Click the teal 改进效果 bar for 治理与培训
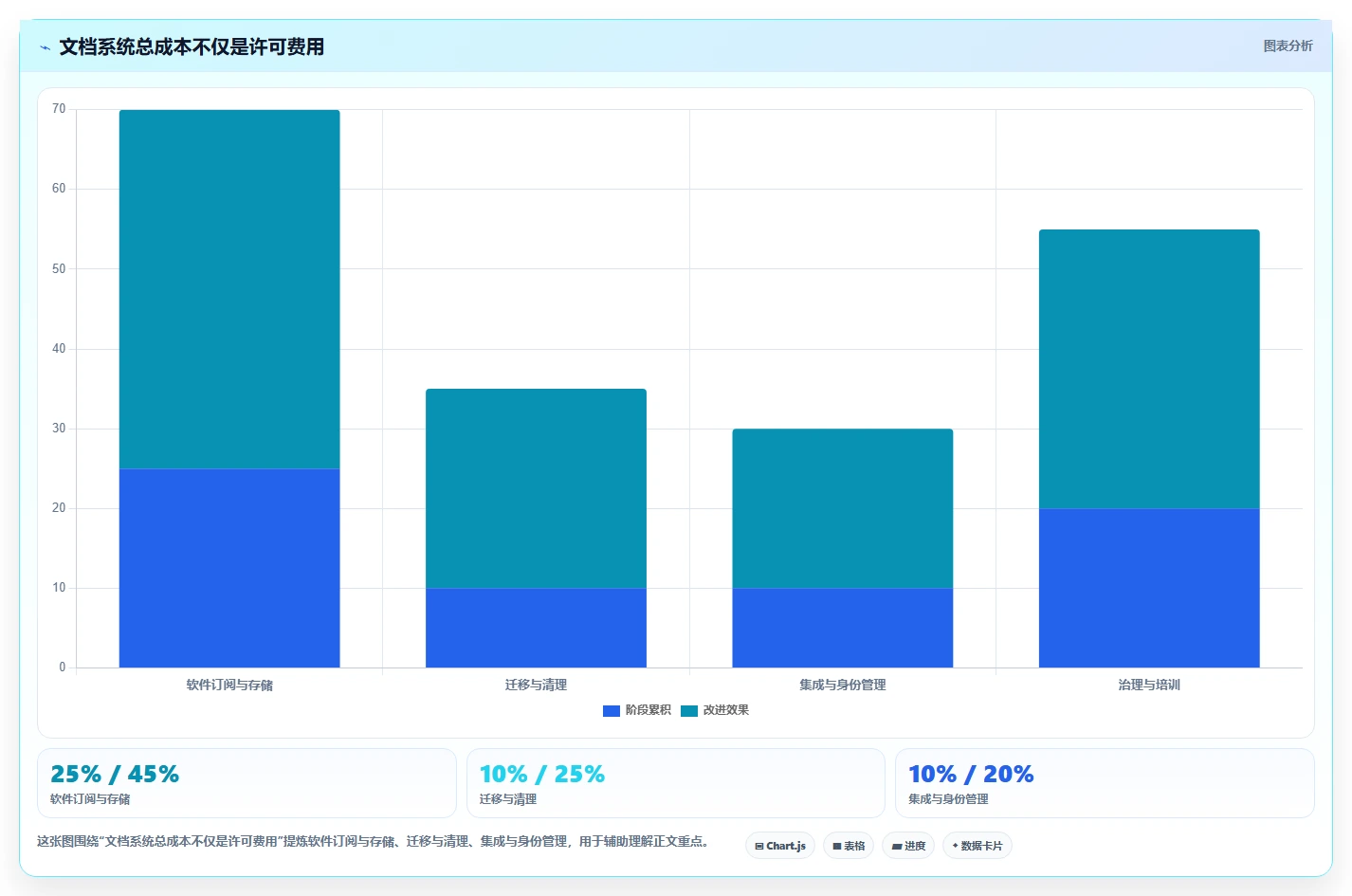Viewport: 1352px width, 896px height. point(1149,369)
